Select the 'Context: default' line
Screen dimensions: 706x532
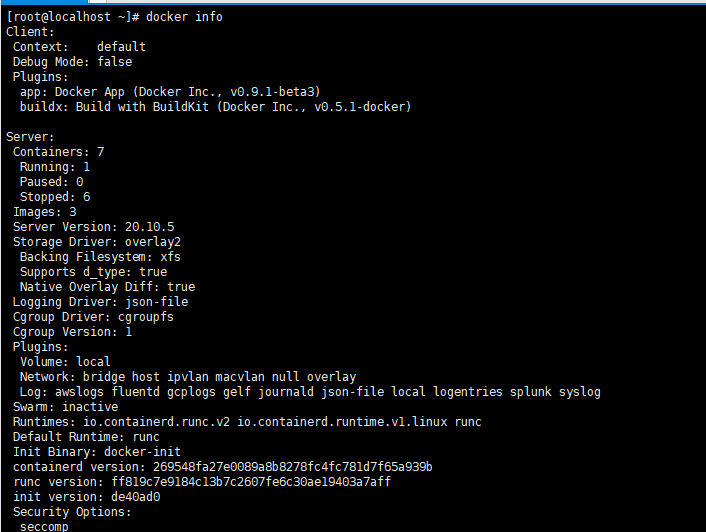tap(79, 47)
